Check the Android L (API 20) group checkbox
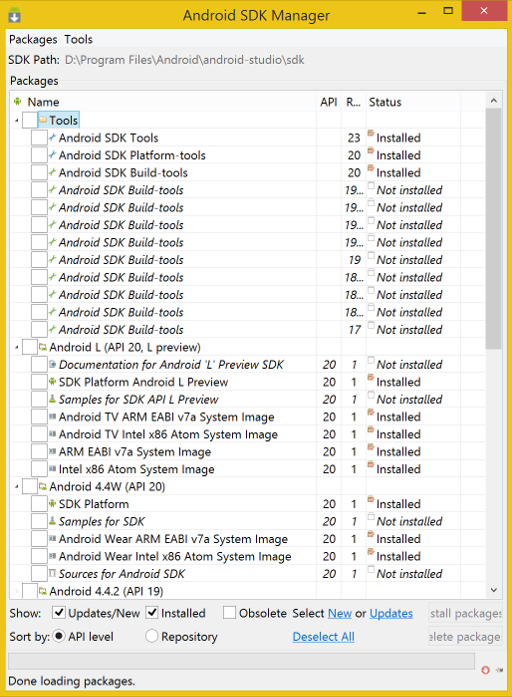The height and width of the screenshot is (697, 512). tap(30, 347)
